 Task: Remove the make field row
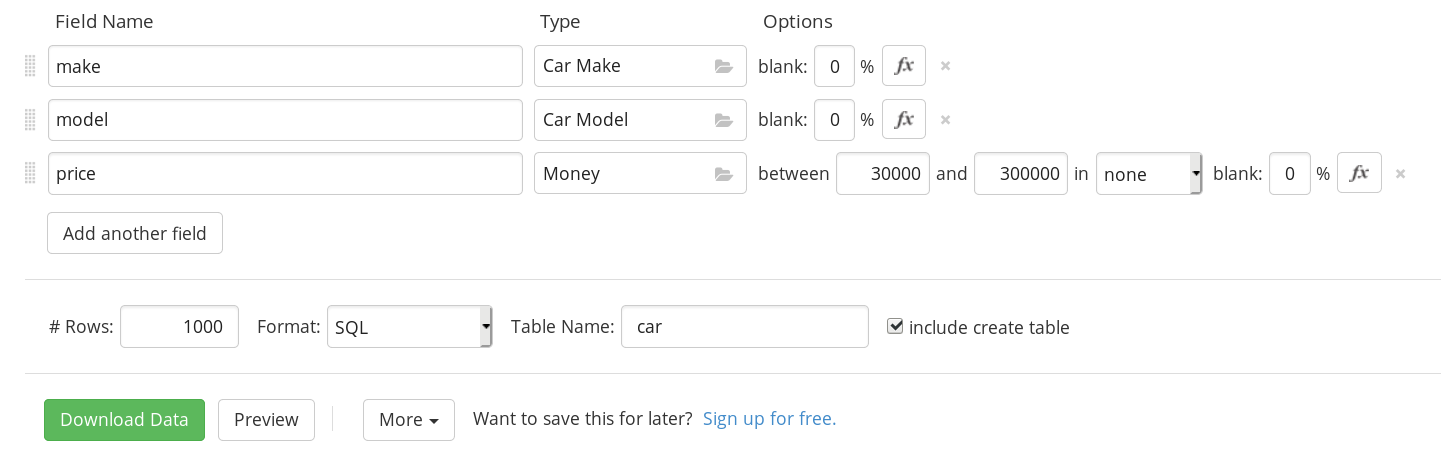(945, 66)
